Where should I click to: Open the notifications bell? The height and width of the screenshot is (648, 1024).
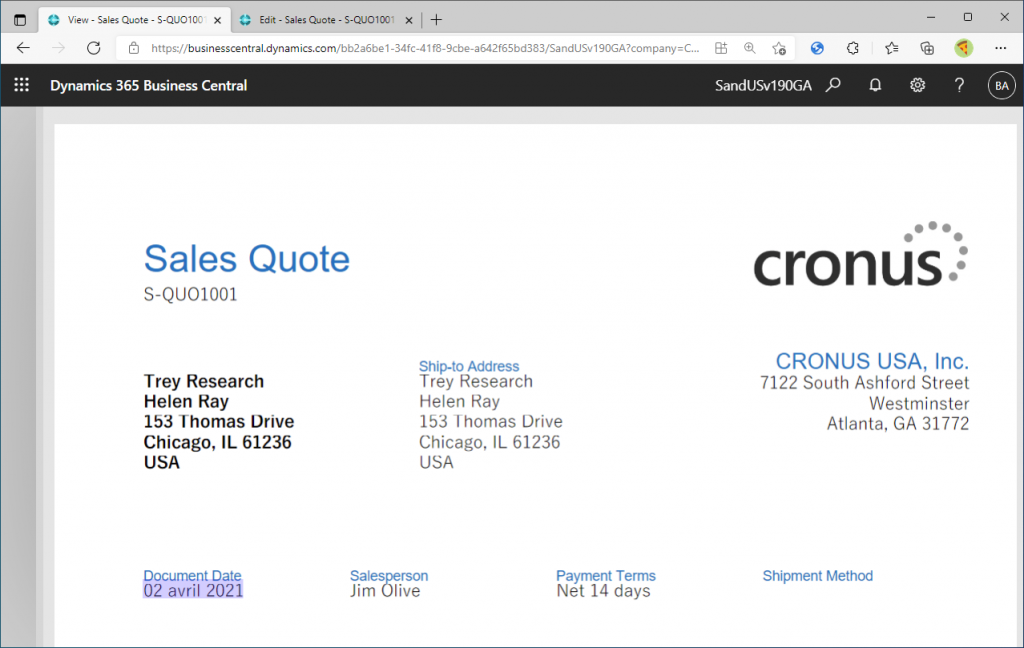point(875,86)
